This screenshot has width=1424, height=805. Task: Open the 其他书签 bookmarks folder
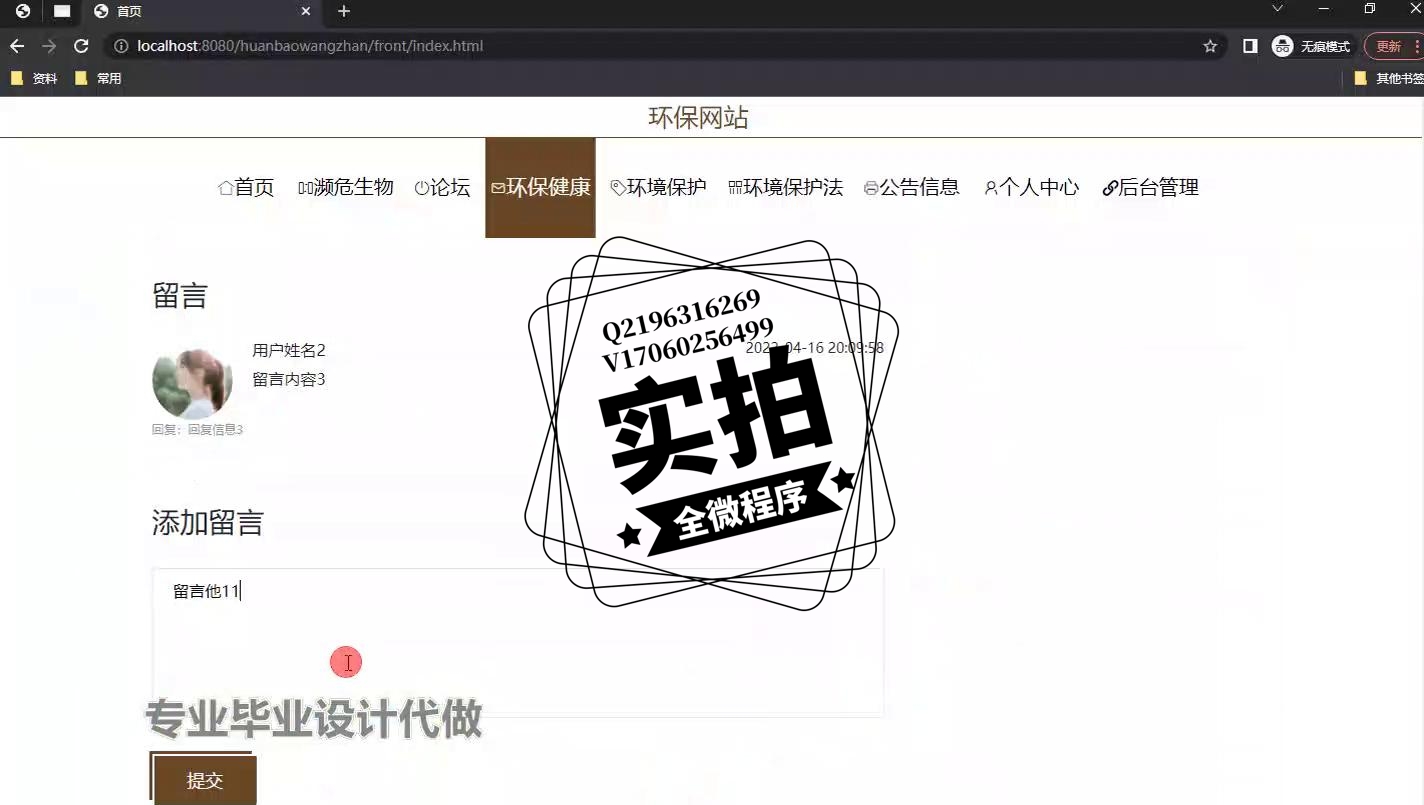click(1388, 78)
